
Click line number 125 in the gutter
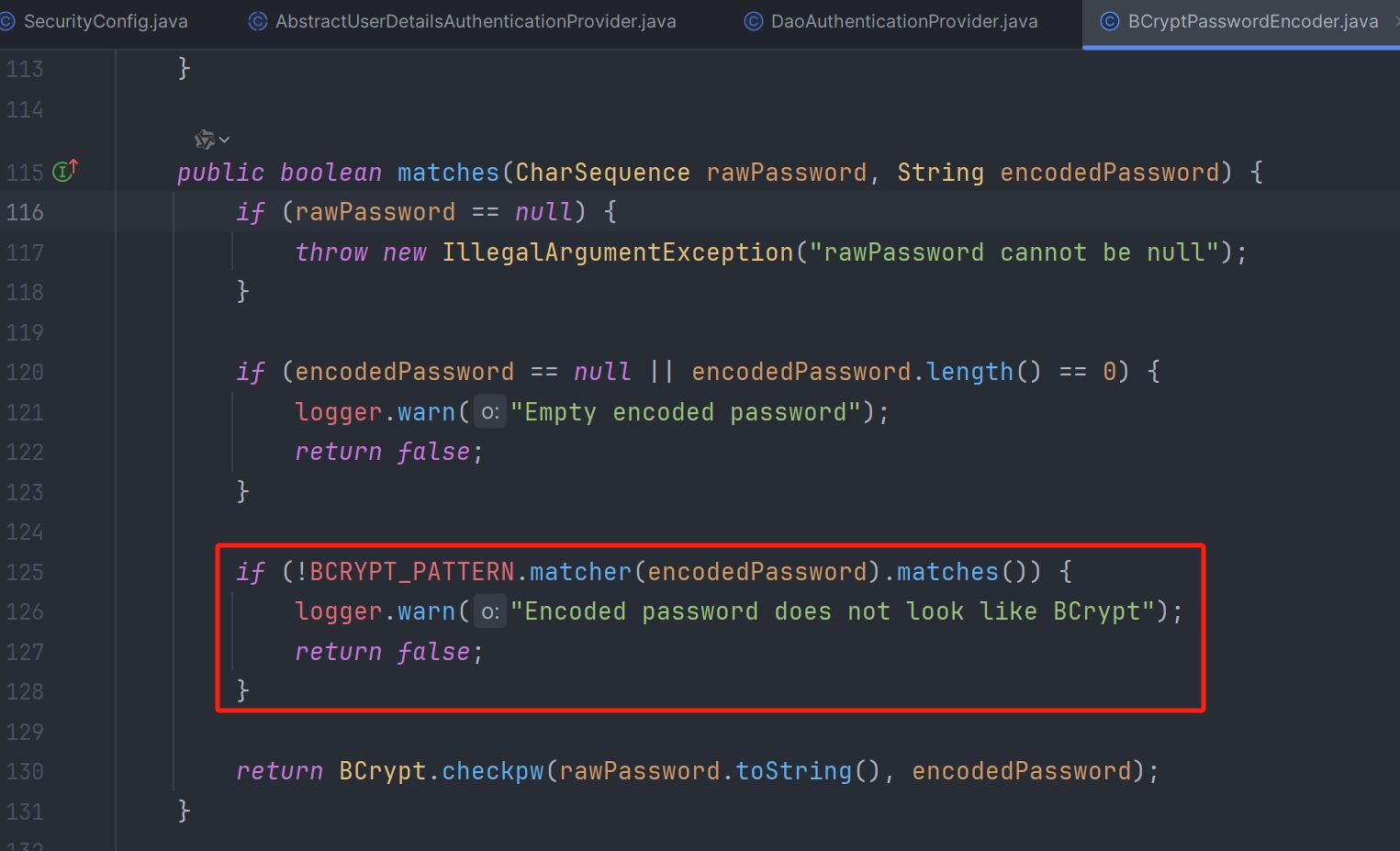(x=25, y=573)
